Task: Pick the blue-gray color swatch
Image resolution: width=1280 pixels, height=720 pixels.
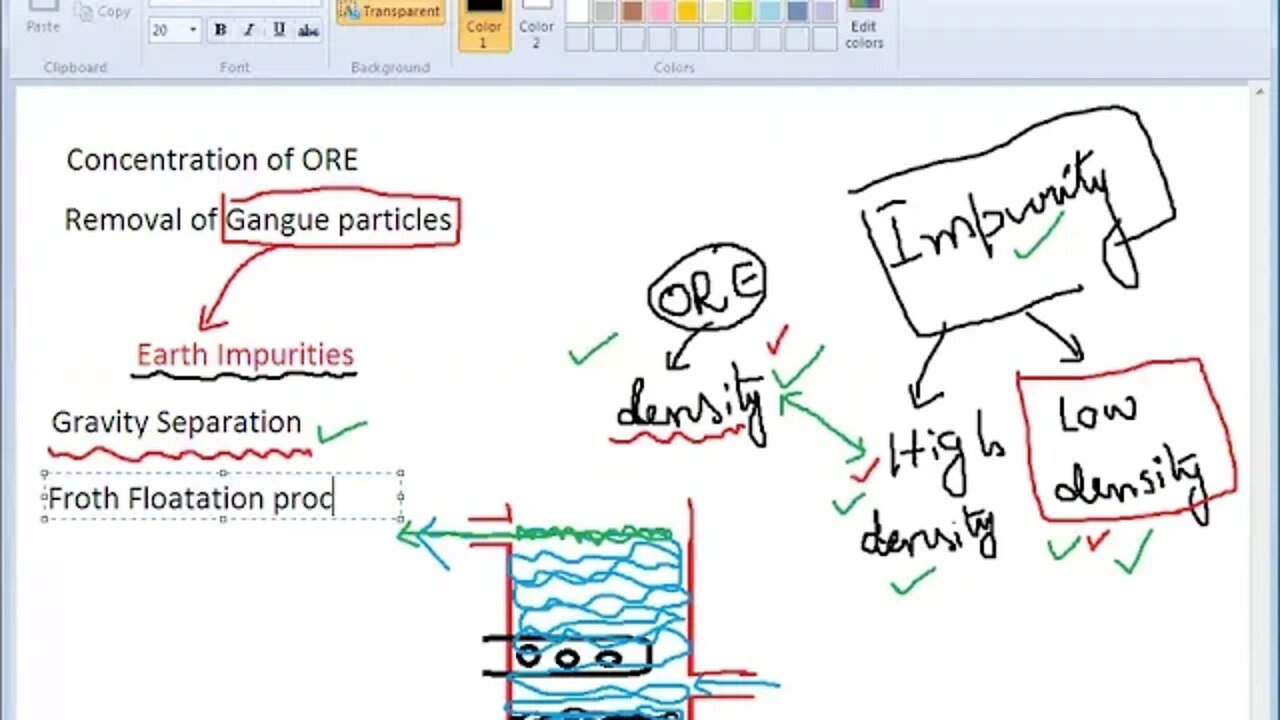Action: pos(797,11)
